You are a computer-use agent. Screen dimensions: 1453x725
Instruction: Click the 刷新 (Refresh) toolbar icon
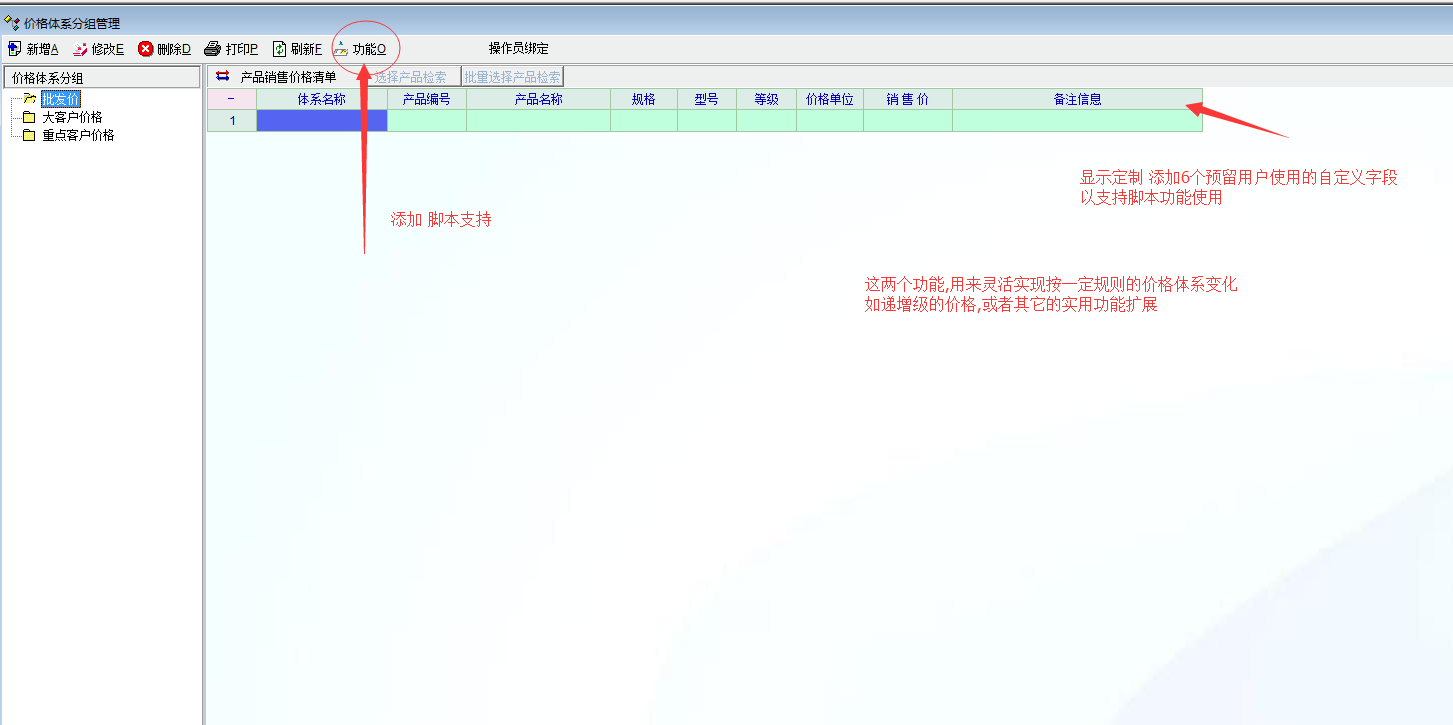pyautogui.click(x=280, y=49)
